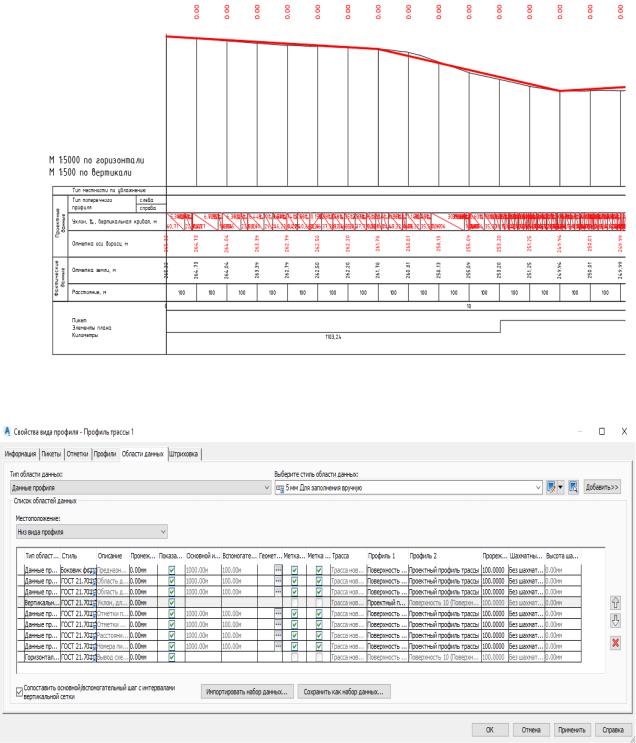
Task: Click Трасса column header
Action: click(348, 556)
